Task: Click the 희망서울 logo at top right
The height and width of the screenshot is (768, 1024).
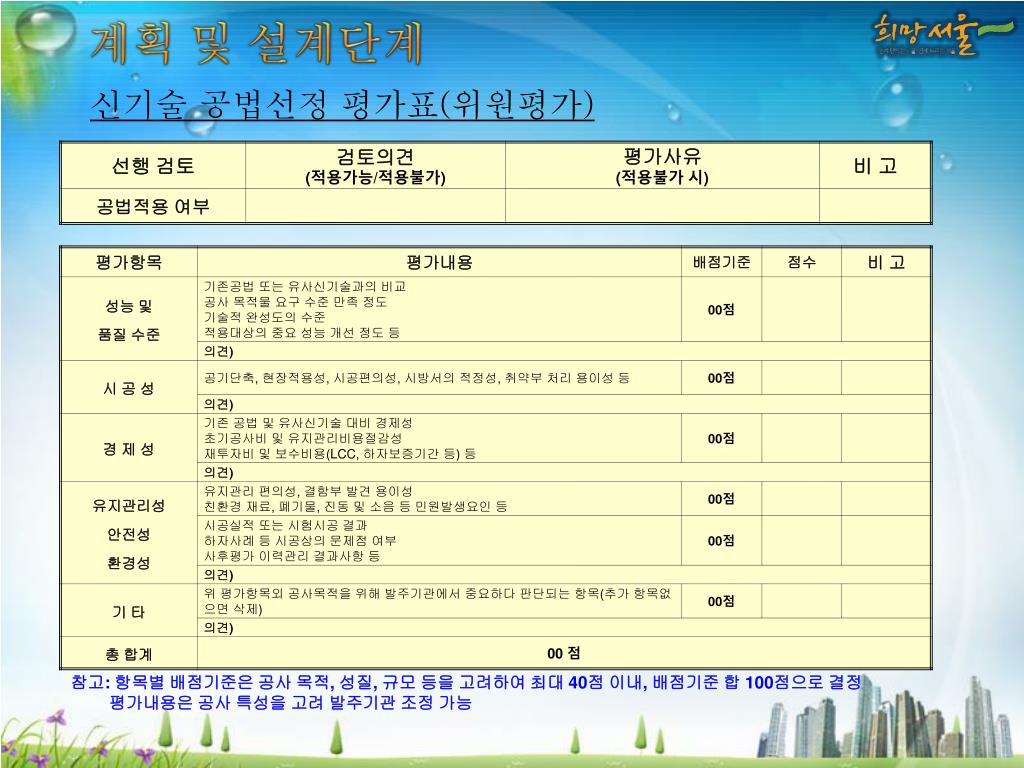Action: pyautogui.click(x=942, y=35)
